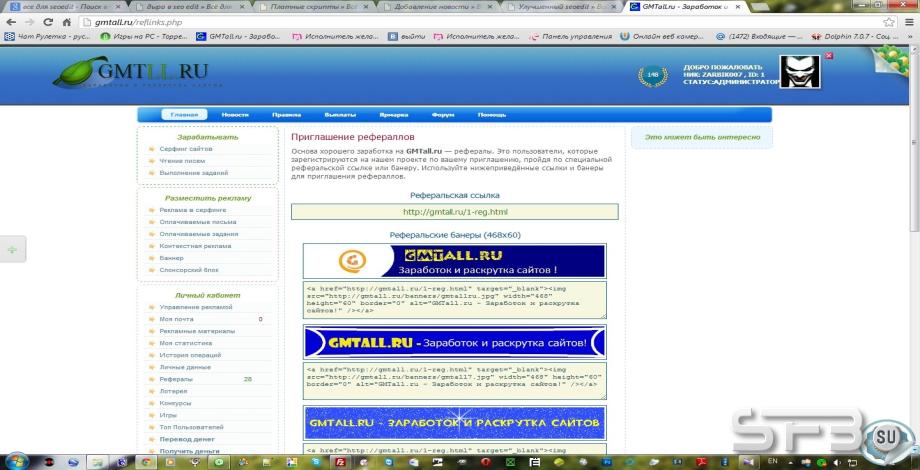Click third starry blue GMTALL.RU banner

point(455,423)
